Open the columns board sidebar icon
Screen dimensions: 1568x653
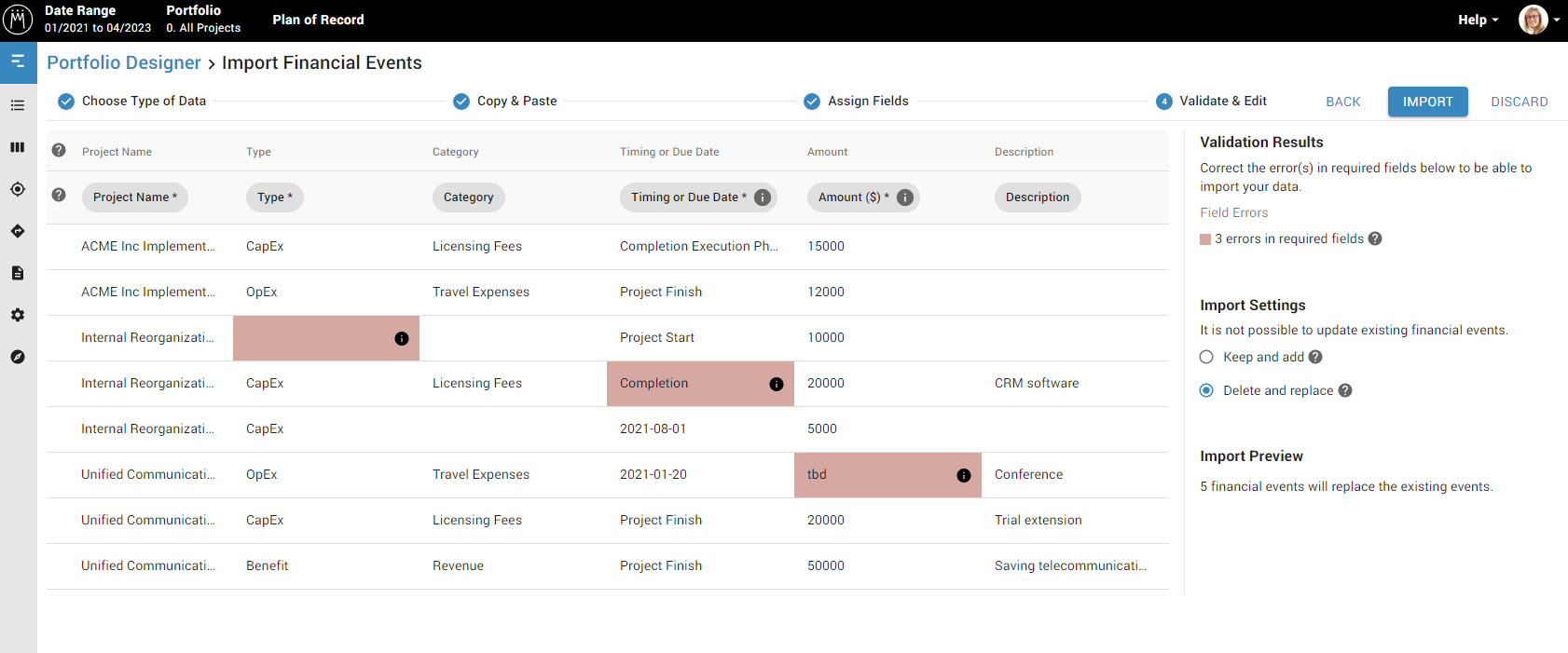click(x=18, y=147)
